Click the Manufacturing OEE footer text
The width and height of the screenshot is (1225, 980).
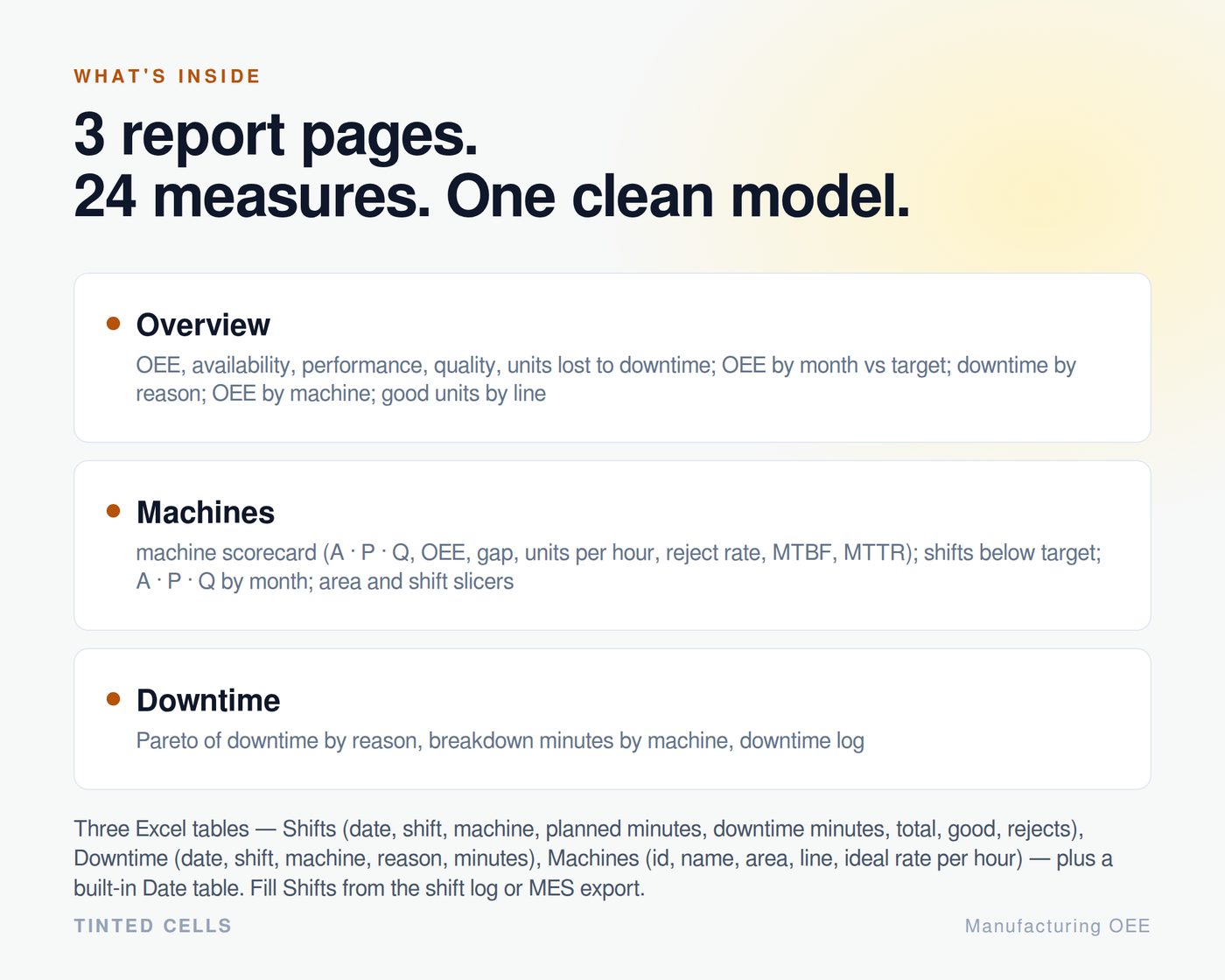click(x=1057, y=926)
